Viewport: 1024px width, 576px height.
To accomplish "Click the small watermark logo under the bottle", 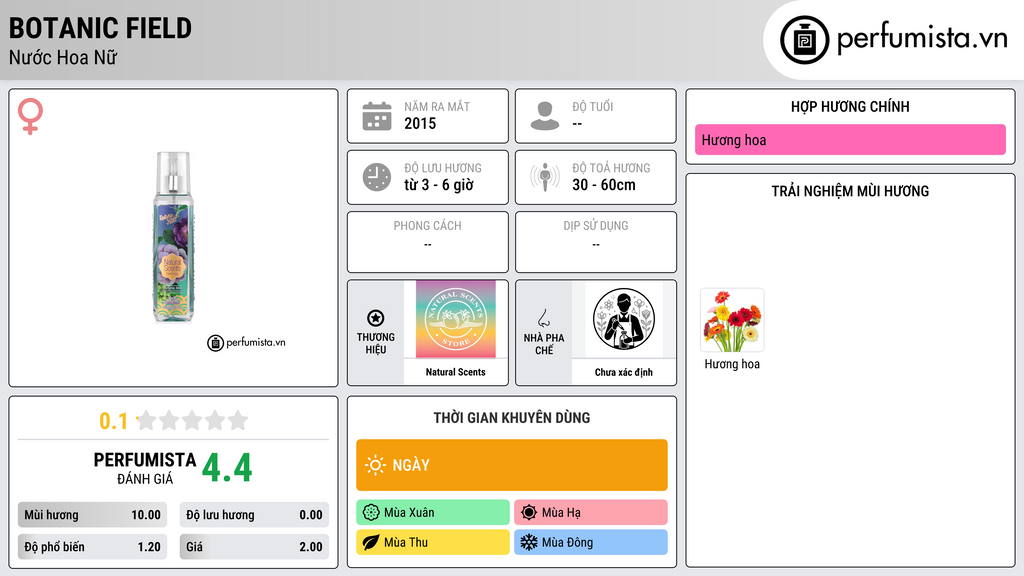I will pos(246,343).
